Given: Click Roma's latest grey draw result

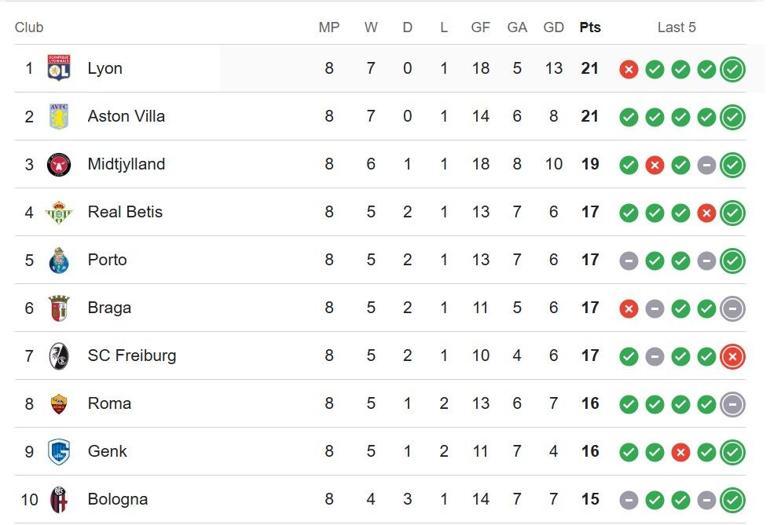Looking at the screenshot, I should (x=732, y=404).
